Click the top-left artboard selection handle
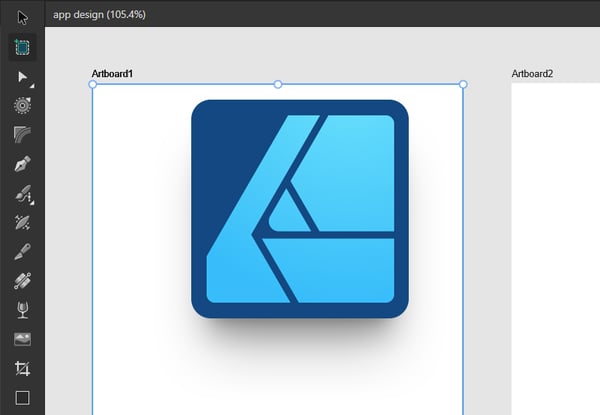This screenshot has width=600, height=415. 93,85
